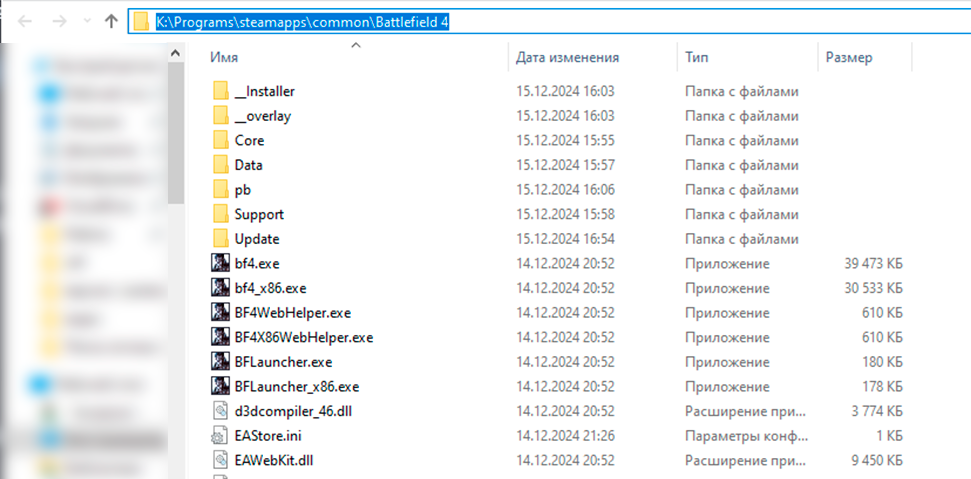Open the recent locations dropdown chevron
Screen dimensions: 971x479
87,22
